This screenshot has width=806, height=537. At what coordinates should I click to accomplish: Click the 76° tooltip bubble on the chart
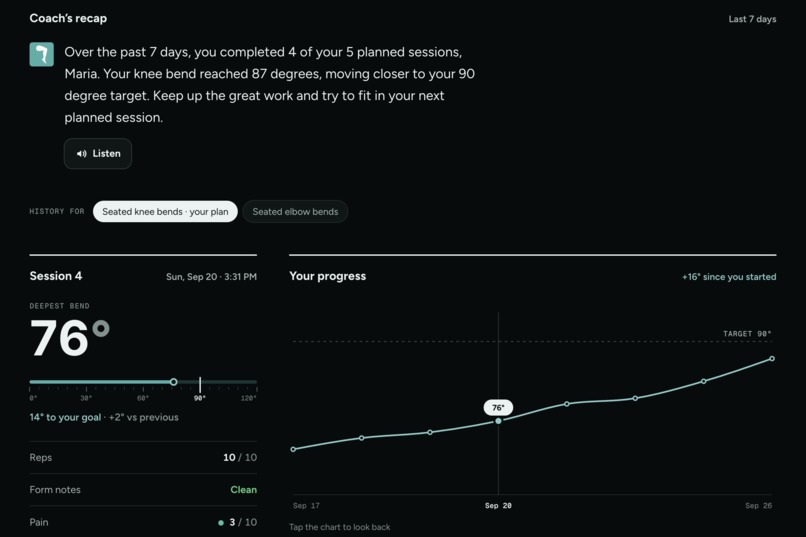coord(498,408)
